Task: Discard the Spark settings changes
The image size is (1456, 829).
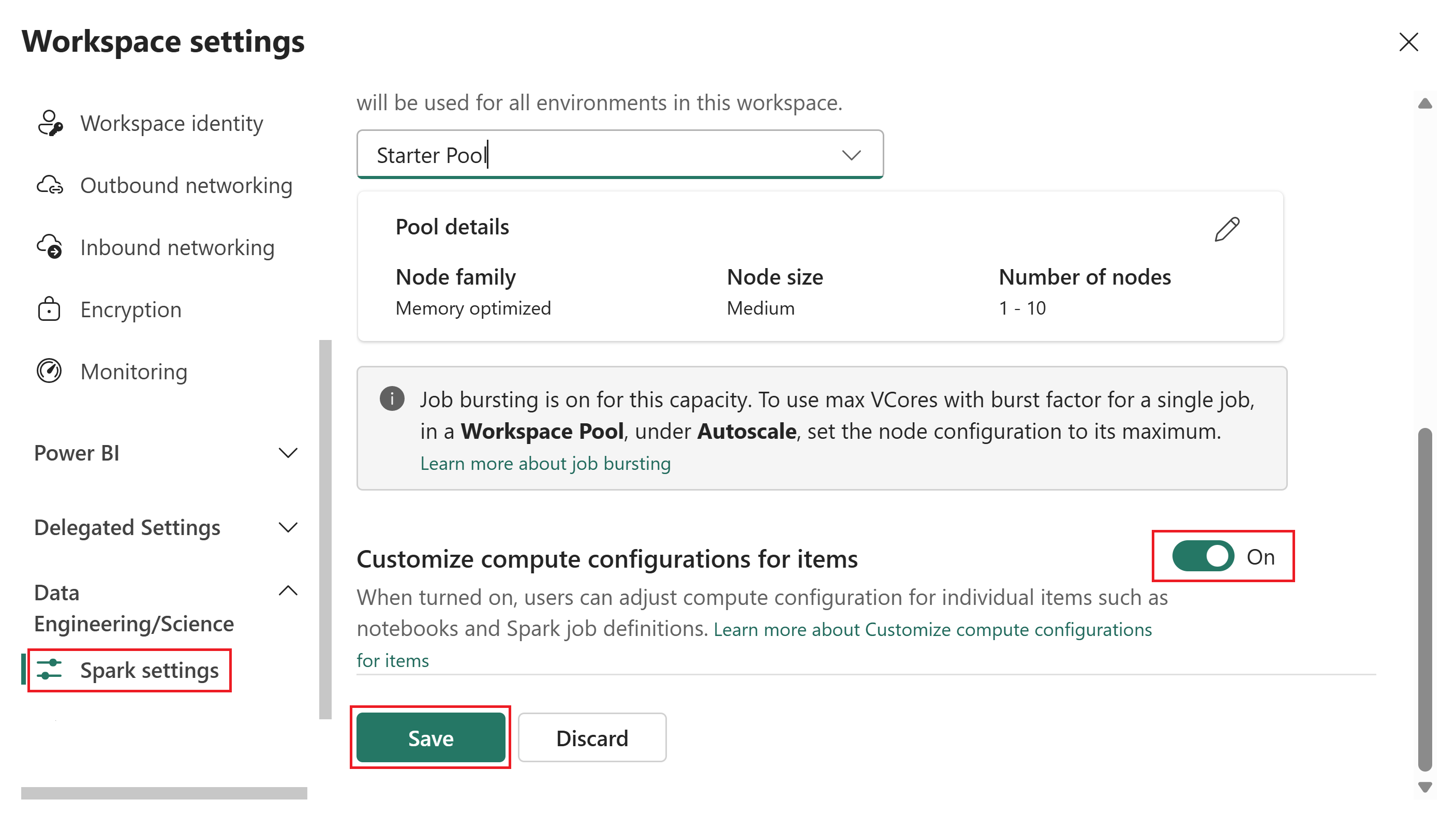Action: 592,738
